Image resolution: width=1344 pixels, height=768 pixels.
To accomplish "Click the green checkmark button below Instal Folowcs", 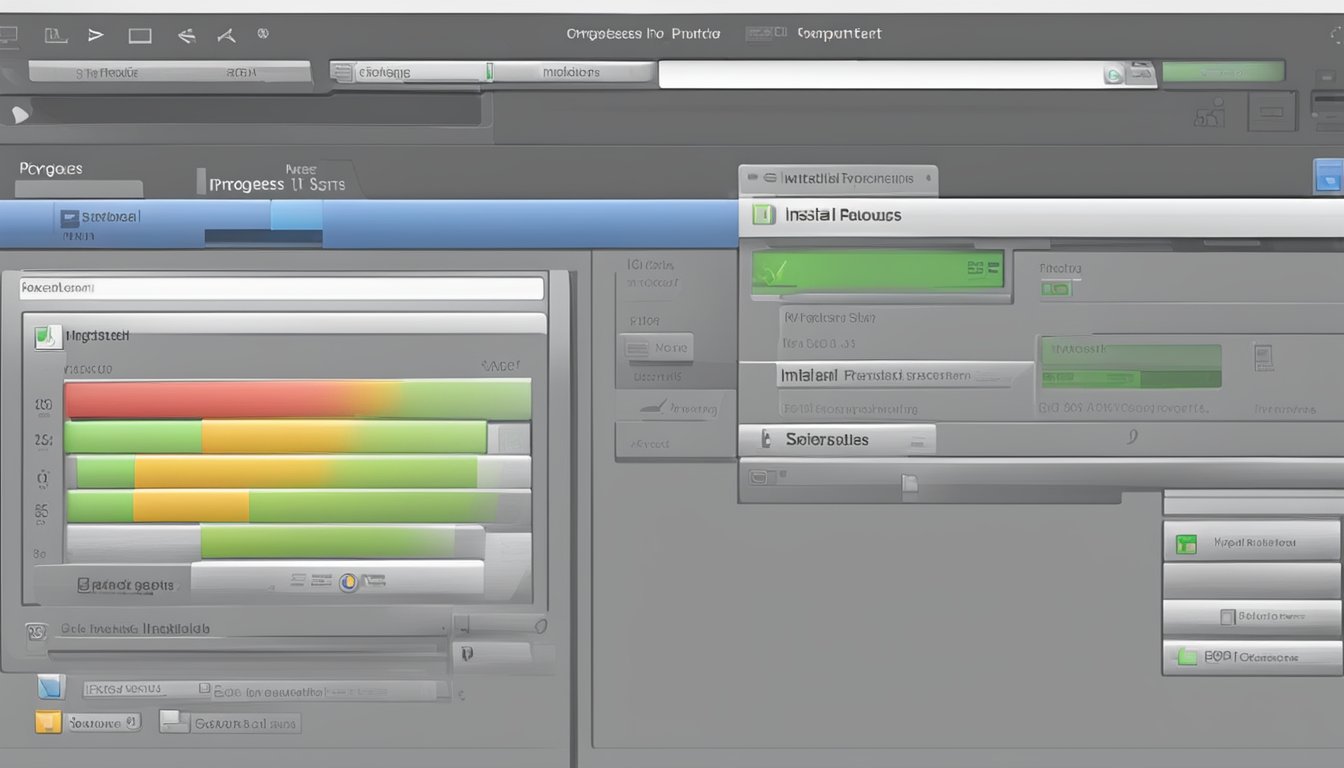I will pos(877,270).
